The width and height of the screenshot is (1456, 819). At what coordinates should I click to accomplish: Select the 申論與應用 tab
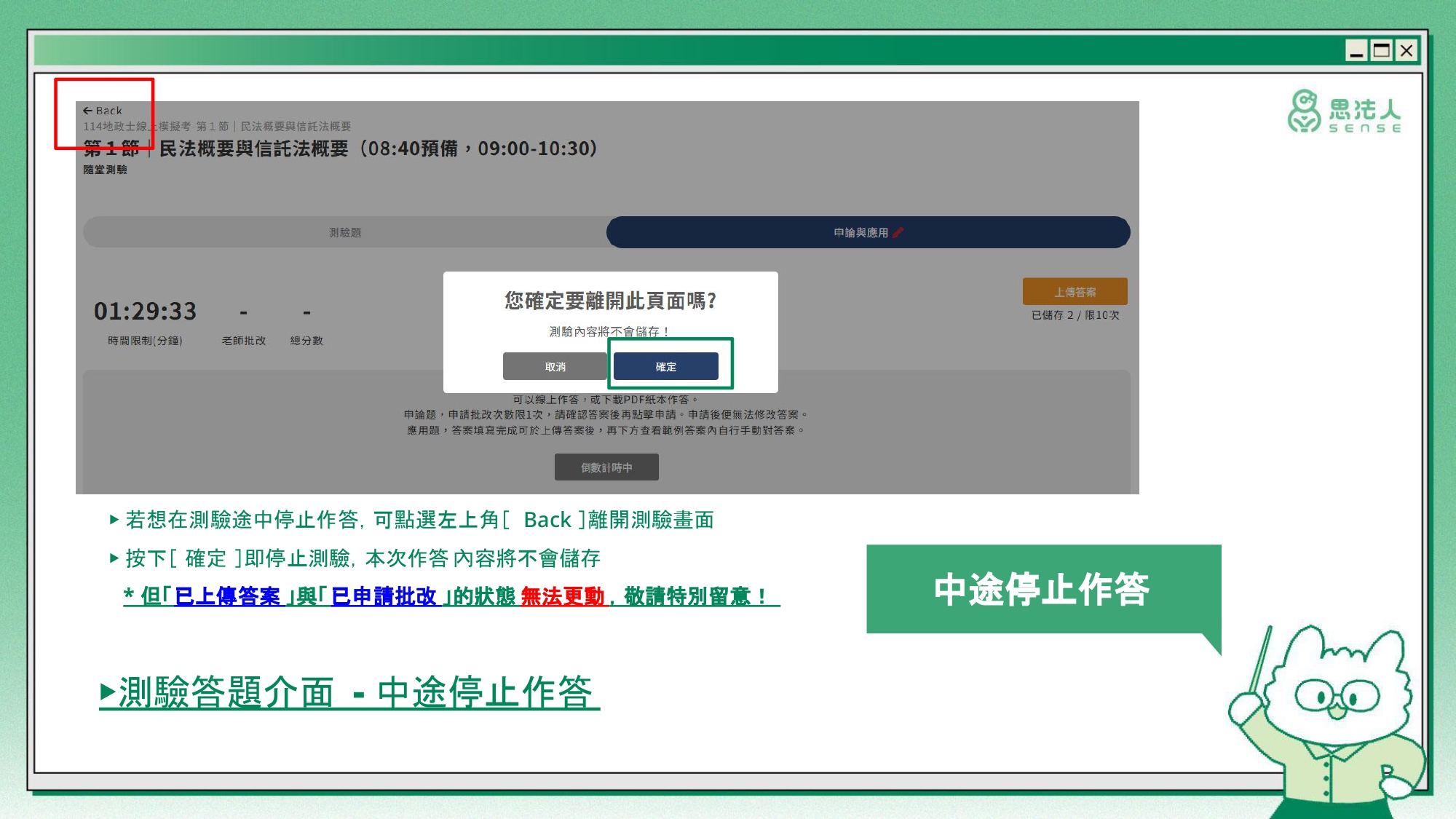click(860, 232)
